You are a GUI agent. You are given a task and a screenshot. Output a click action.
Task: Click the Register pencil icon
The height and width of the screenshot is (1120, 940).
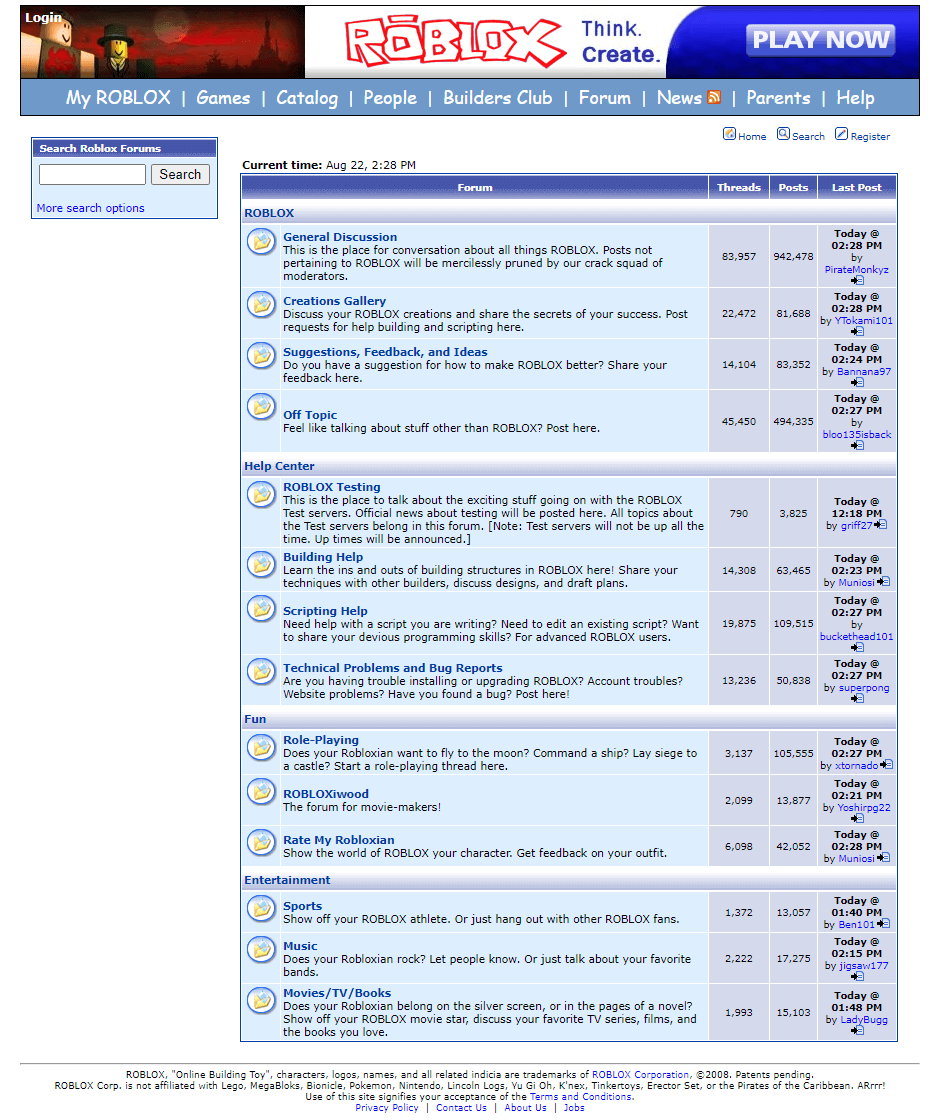point(841,134)
